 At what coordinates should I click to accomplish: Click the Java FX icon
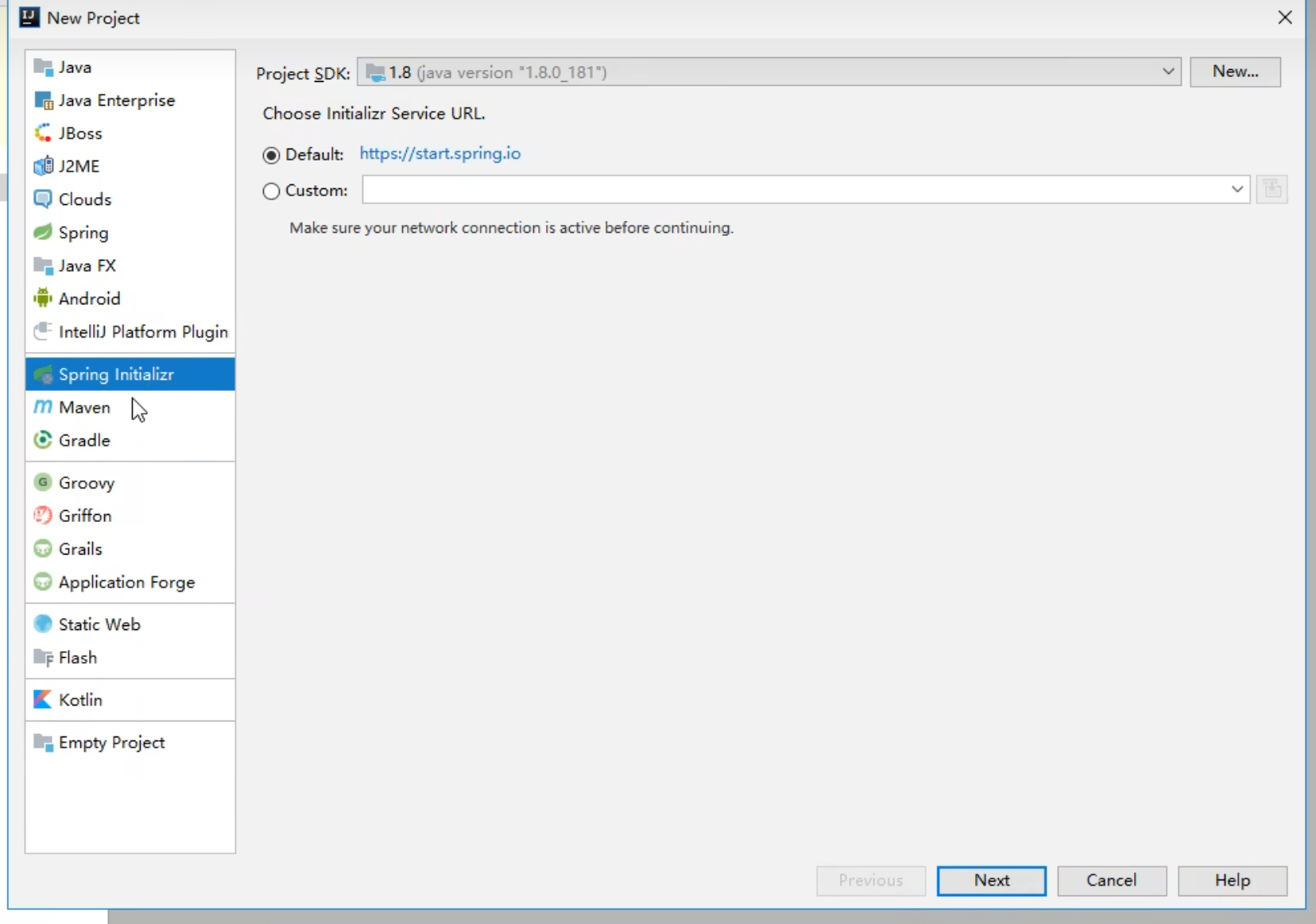pos(43,266)
